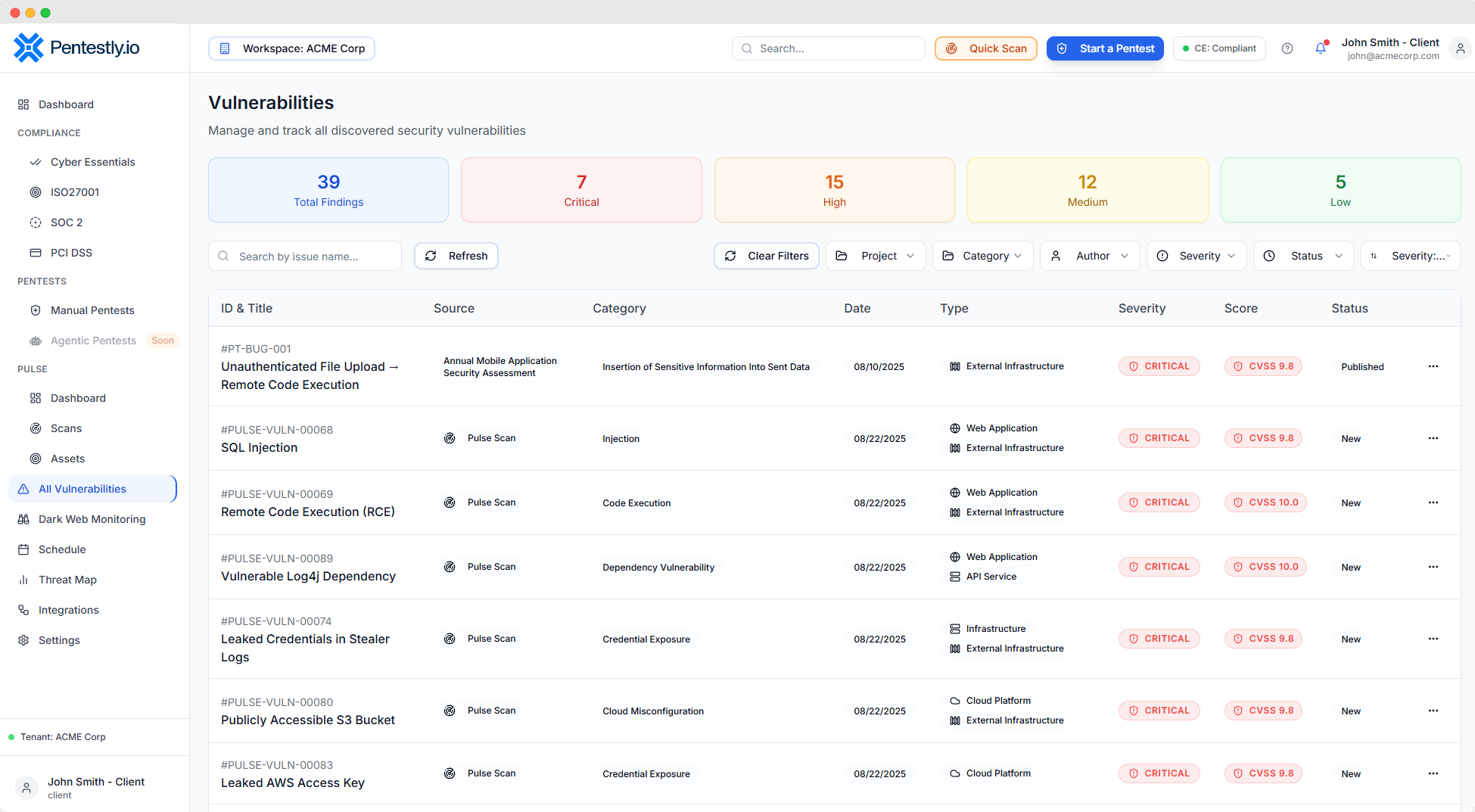Select the Medium findings card

pyautogui.click(x=1087, y=190)
